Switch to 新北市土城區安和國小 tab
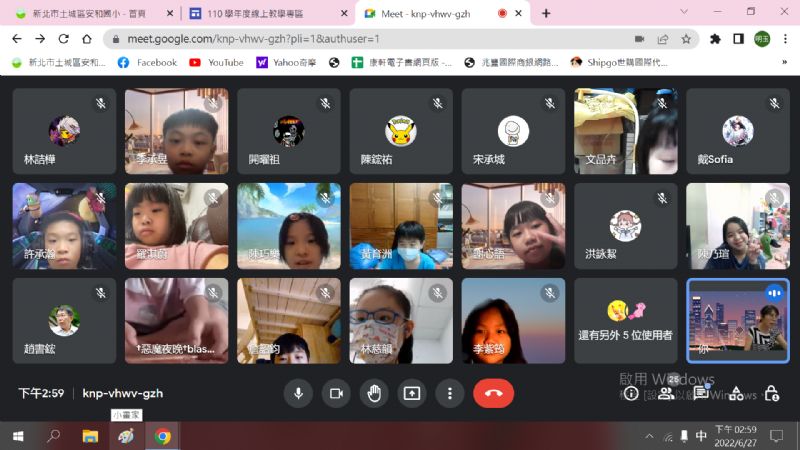This screenshot has height=450, width=800. [x=94, y=14]
